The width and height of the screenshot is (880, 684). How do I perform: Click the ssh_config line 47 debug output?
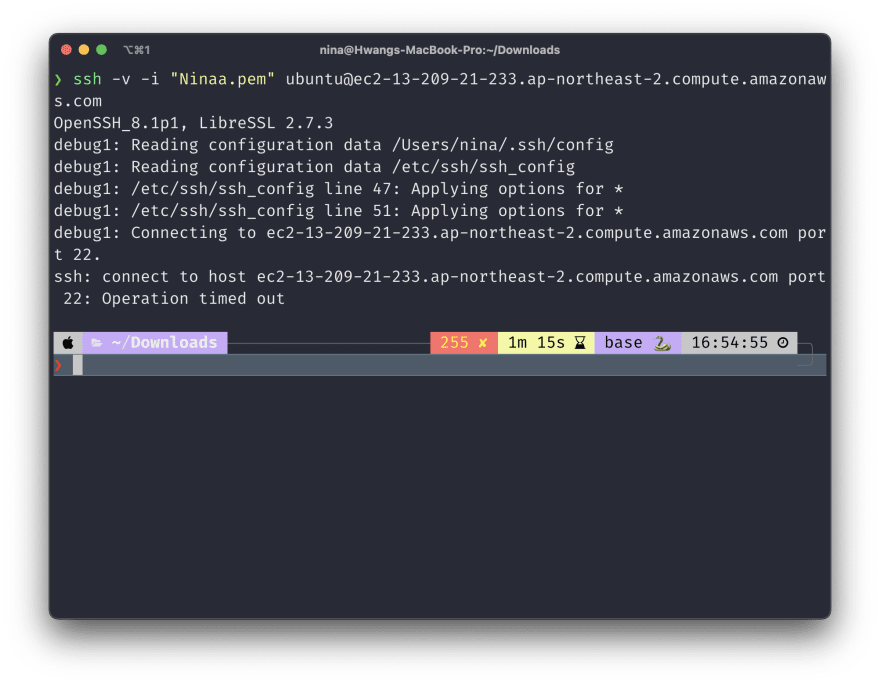coord(338,189)
